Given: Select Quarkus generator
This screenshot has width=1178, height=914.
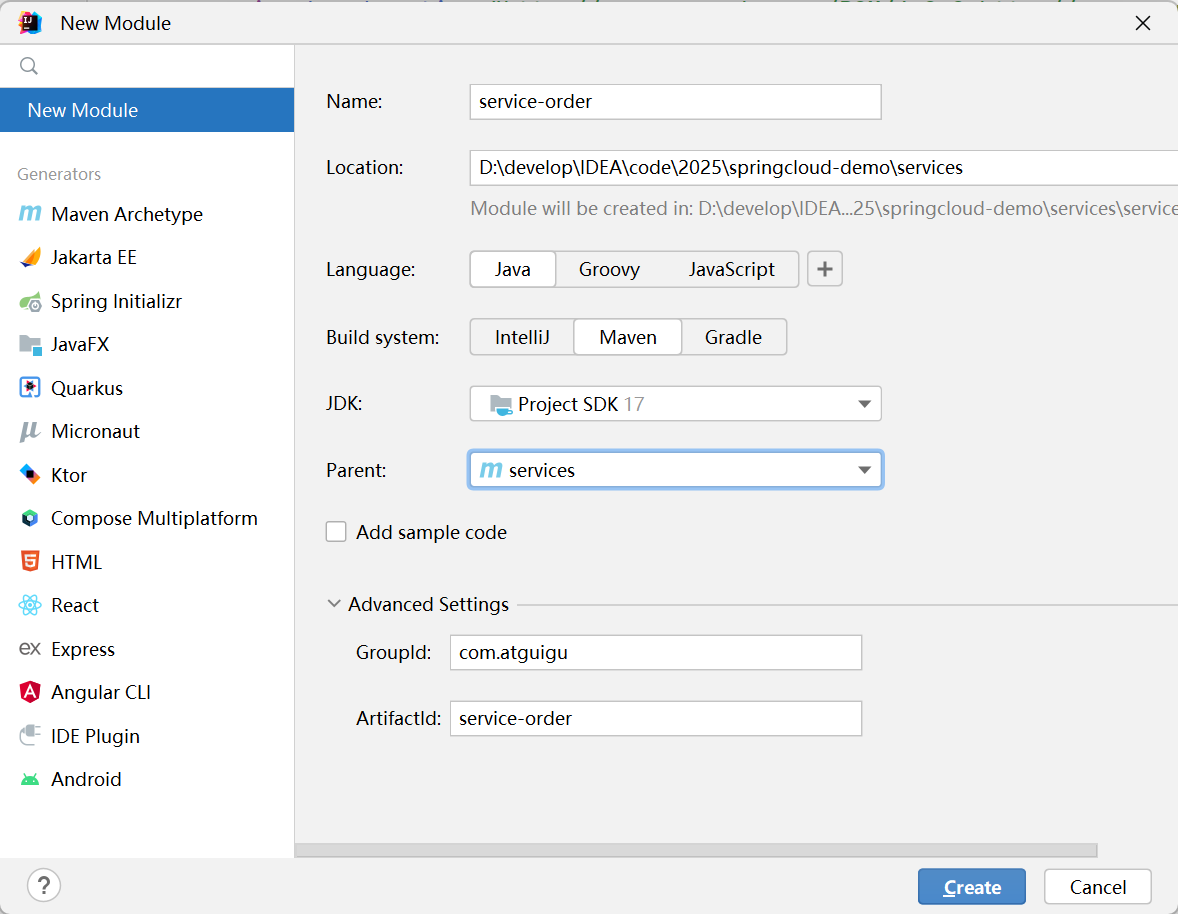Looking at the screenshot, I should (x=147, y=388).
